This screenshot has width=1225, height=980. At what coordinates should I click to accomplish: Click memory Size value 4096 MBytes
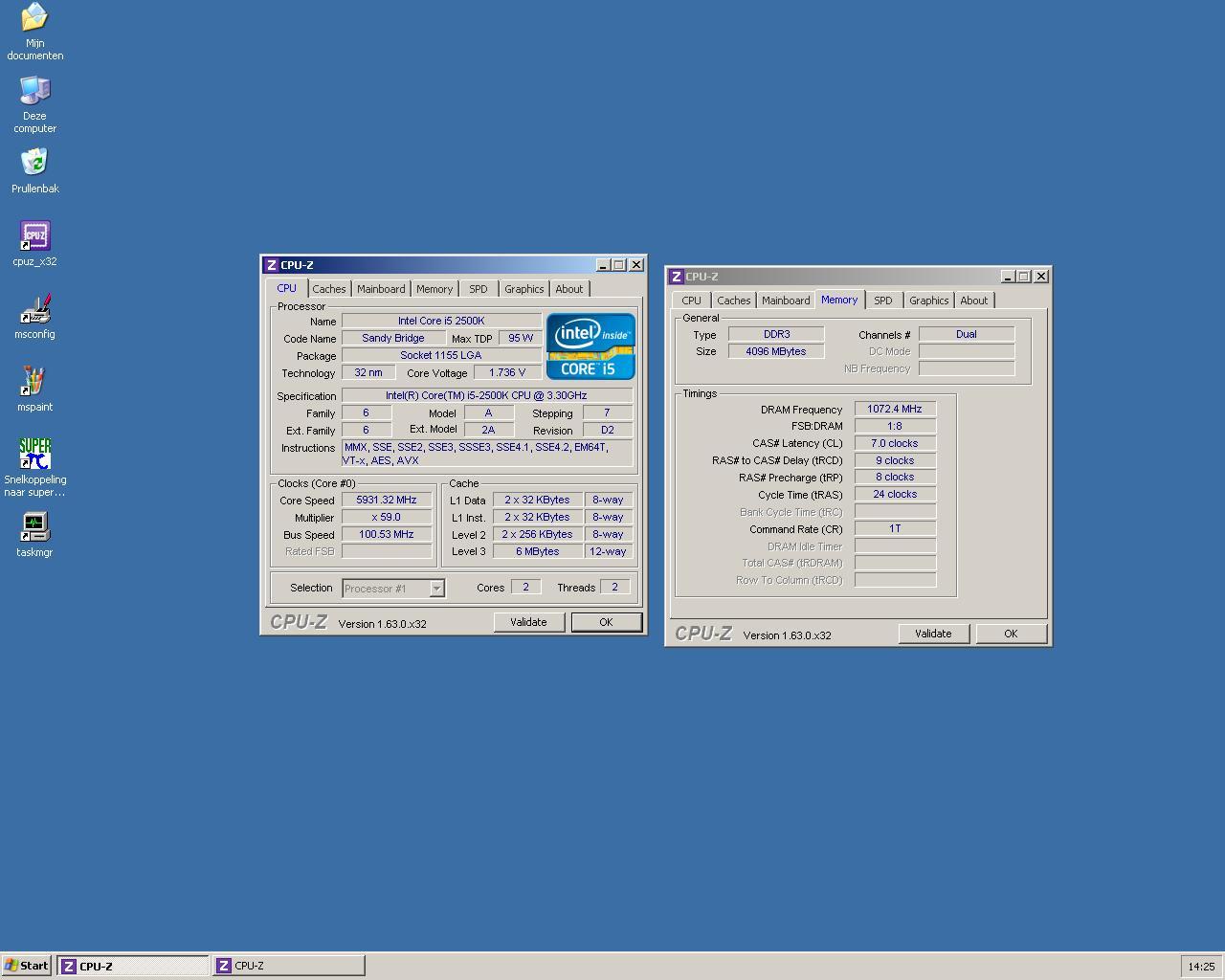point(776,351)
